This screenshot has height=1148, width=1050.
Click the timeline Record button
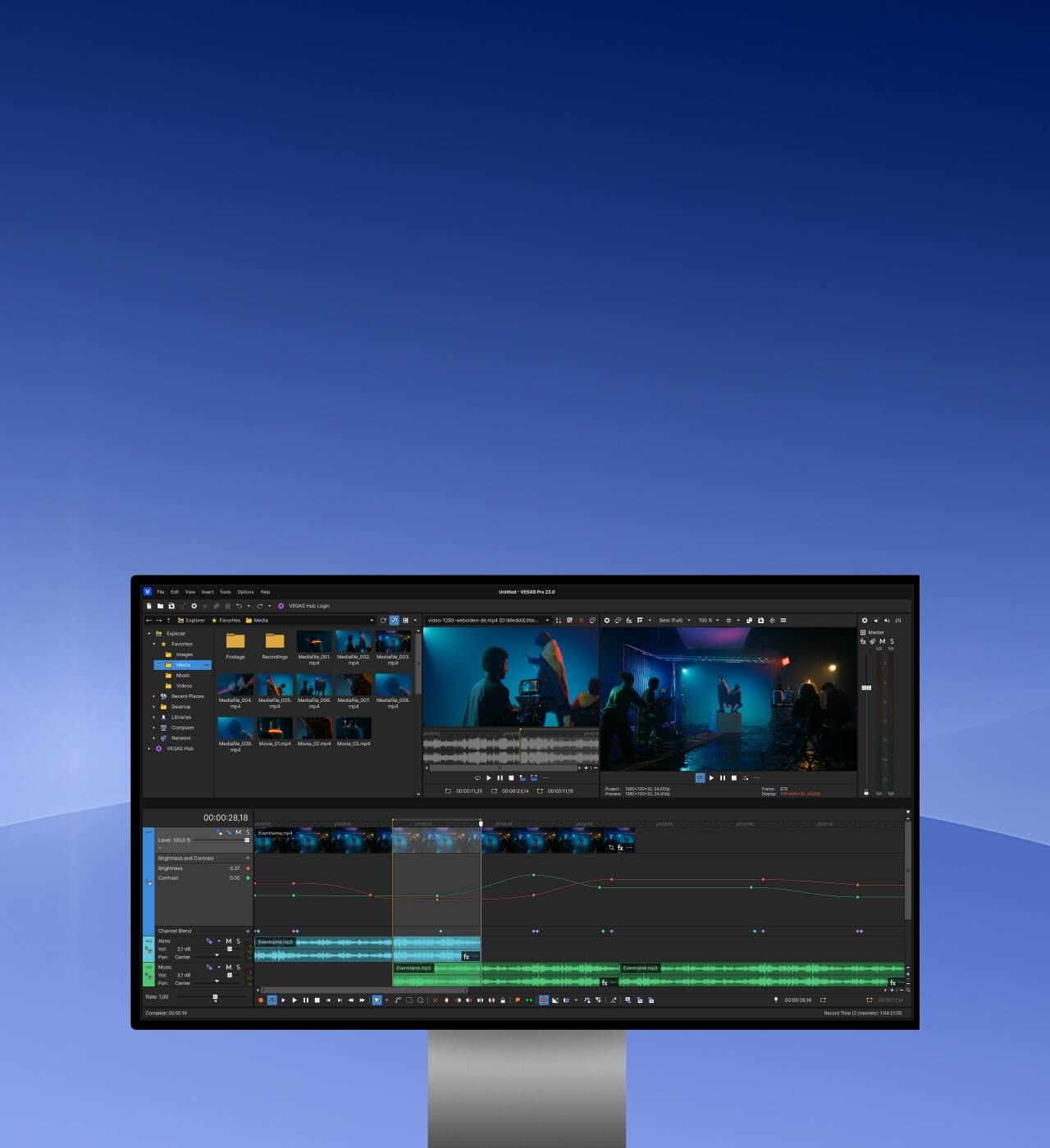click(x=261, y=1000)
